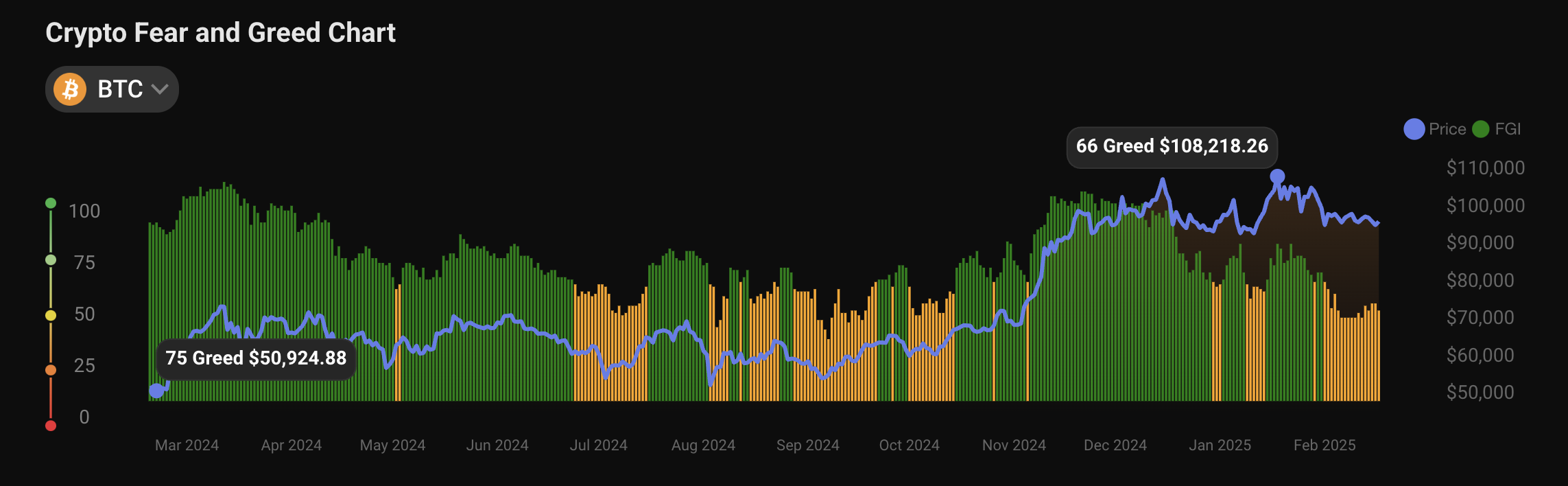Click the orange Bitcoin logo icon
Screen dimensions: 1568x486
(x=70, y=89)
